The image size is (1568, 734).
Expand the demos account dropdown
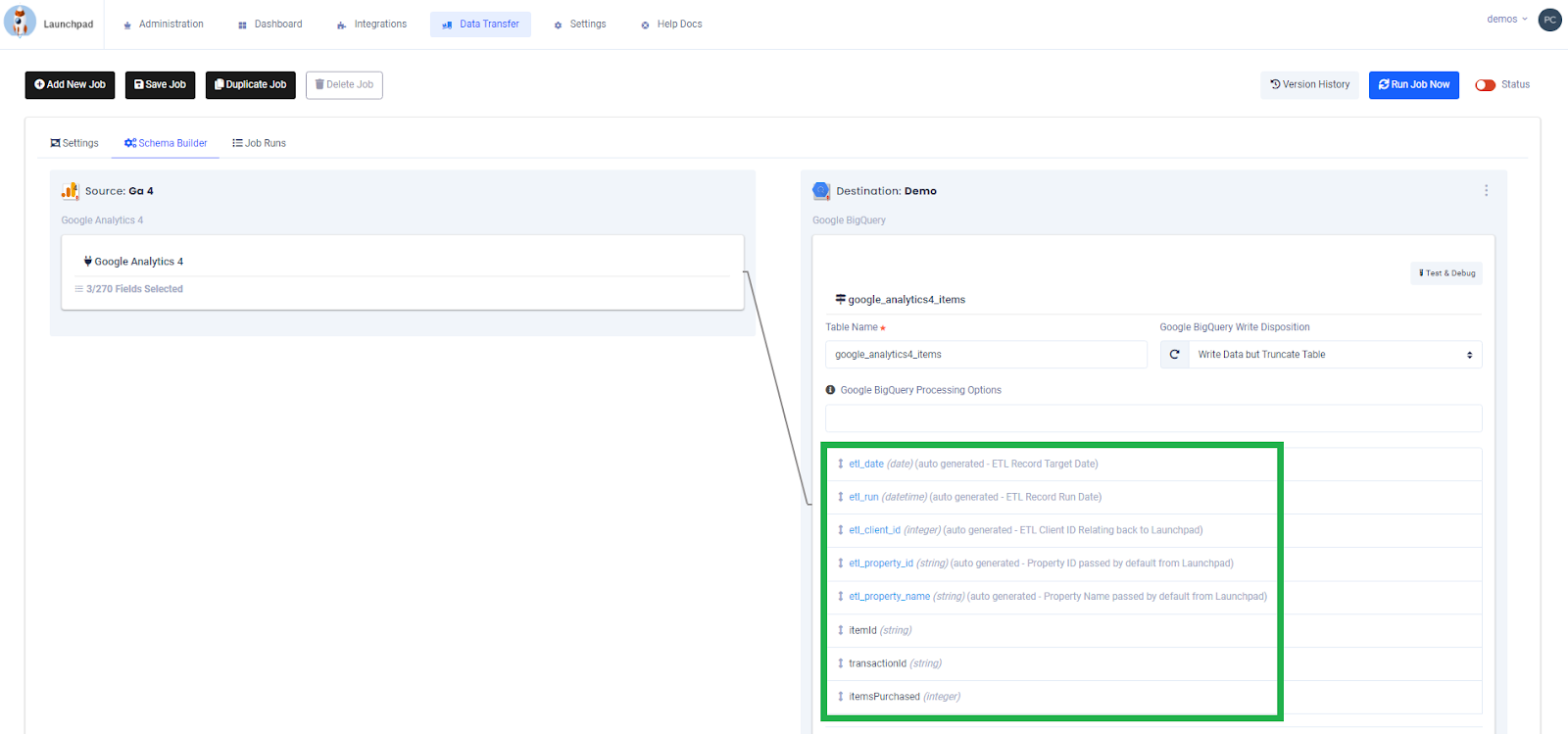click(x=1506, y=20)
